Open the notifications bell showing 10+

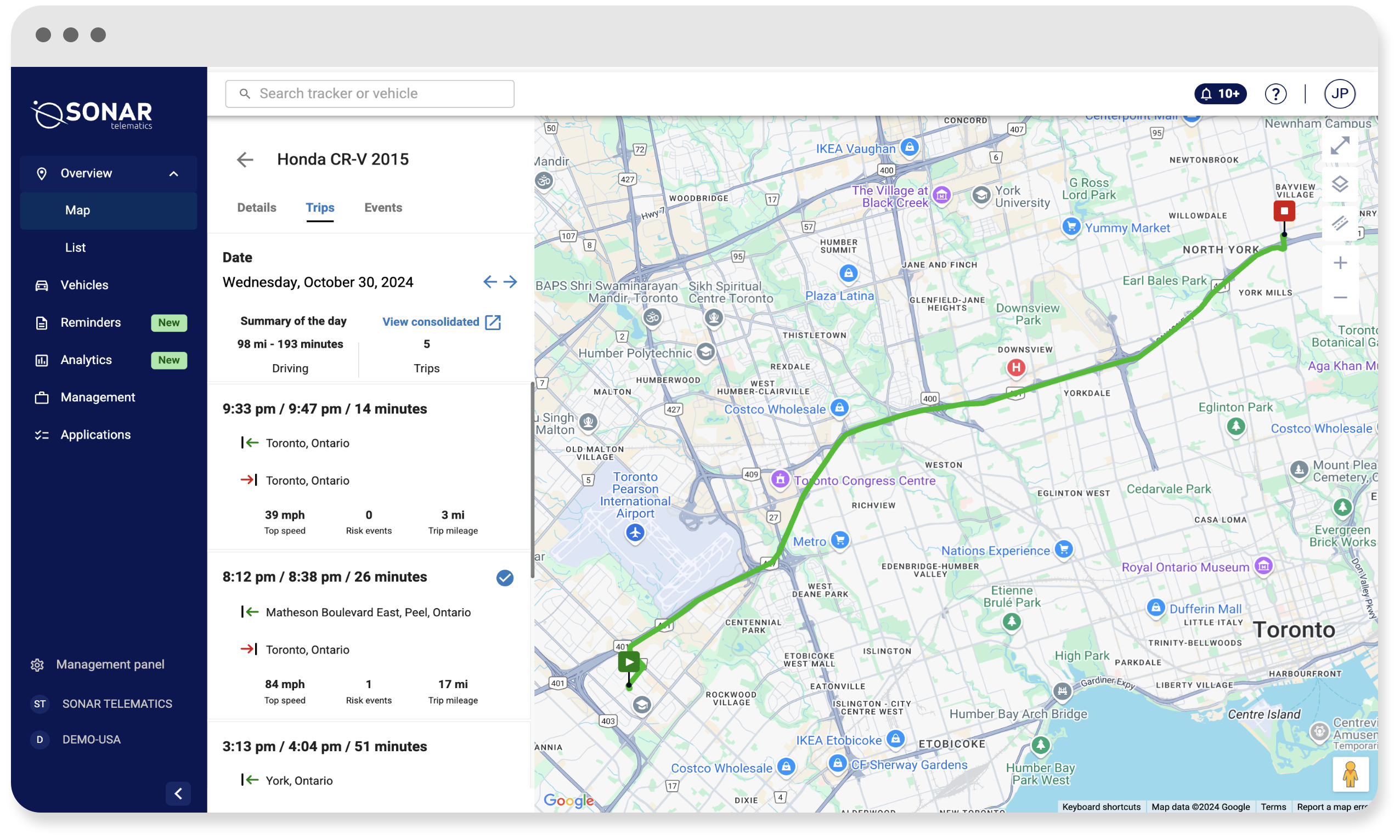(1220, 93)
